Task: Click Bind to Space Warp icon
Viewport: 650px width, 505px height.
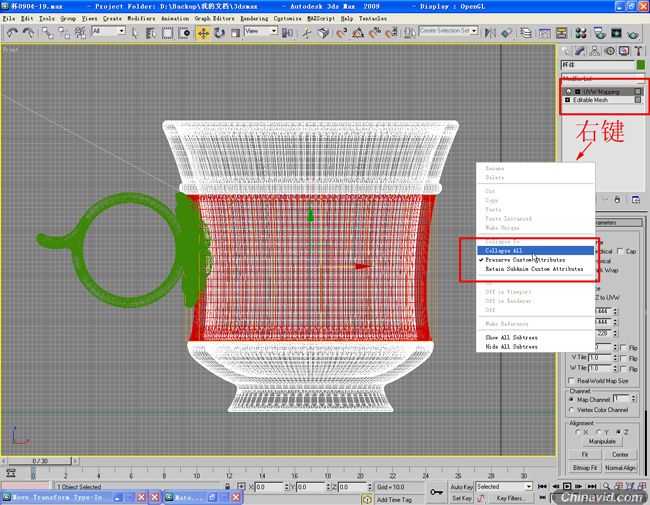Action: 80,33
